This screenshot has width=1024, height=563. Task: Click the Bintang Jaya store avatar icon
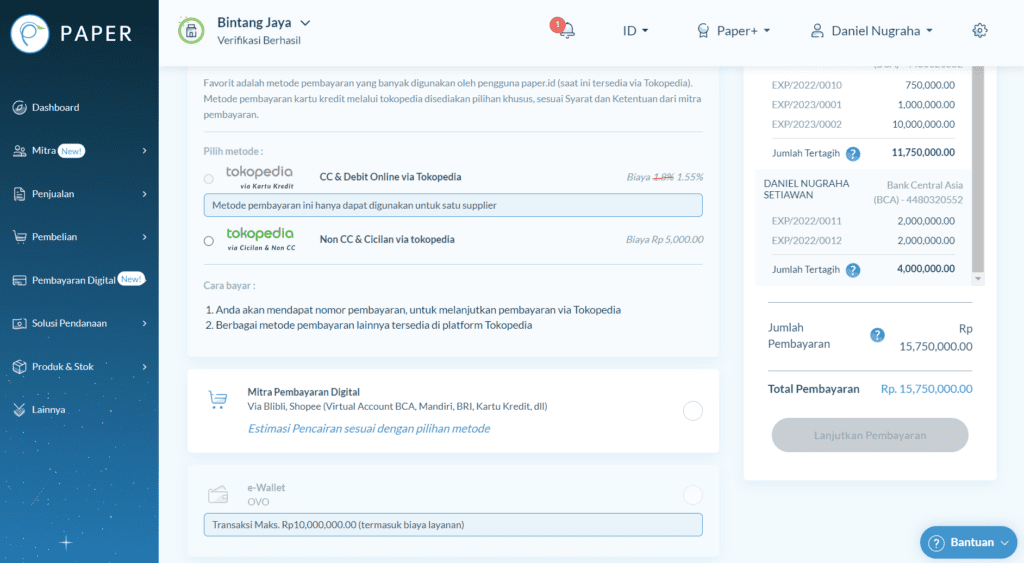[x=191, y=31]
